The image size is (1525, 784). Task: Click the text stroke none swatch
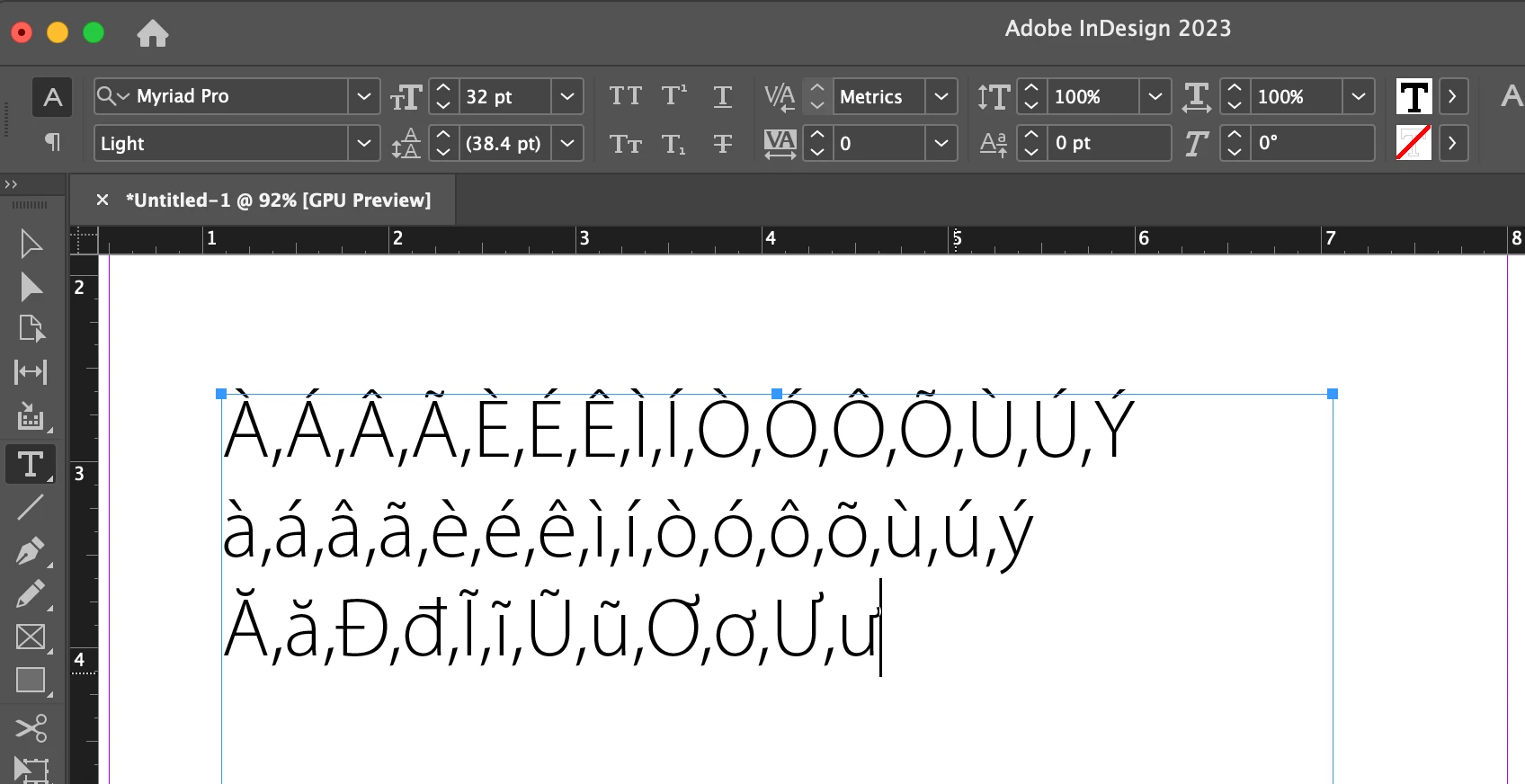coord(1414,143)
